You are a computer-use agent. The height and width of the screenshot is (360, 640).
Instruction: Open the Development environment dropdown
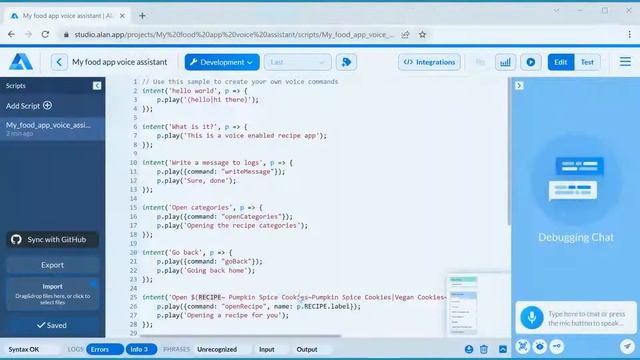click(222, 62)
